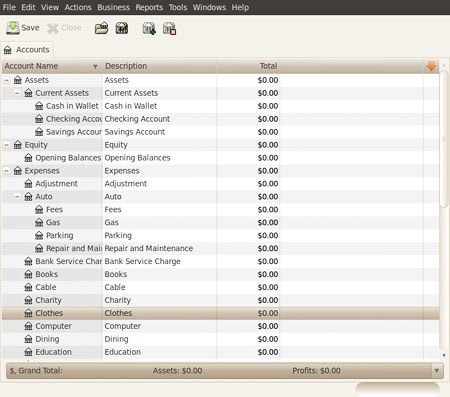Select the Bank Service Char account name

click(68, 261)
